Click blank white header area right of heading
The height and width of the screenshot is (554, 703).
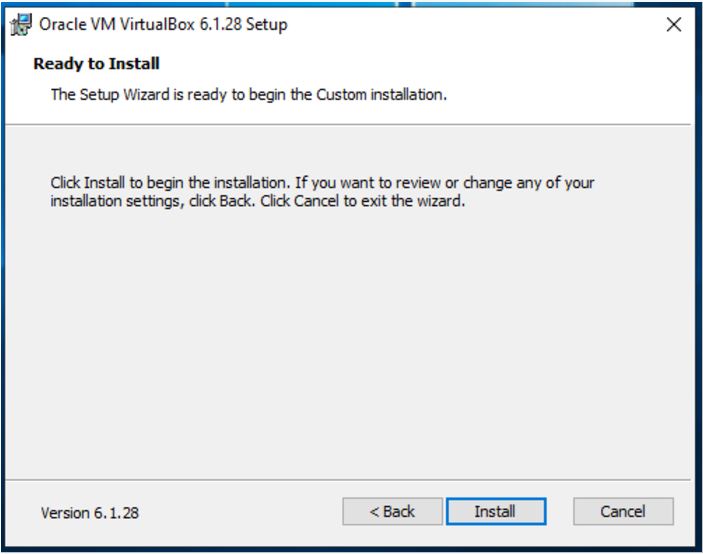(x=450, y=64)
